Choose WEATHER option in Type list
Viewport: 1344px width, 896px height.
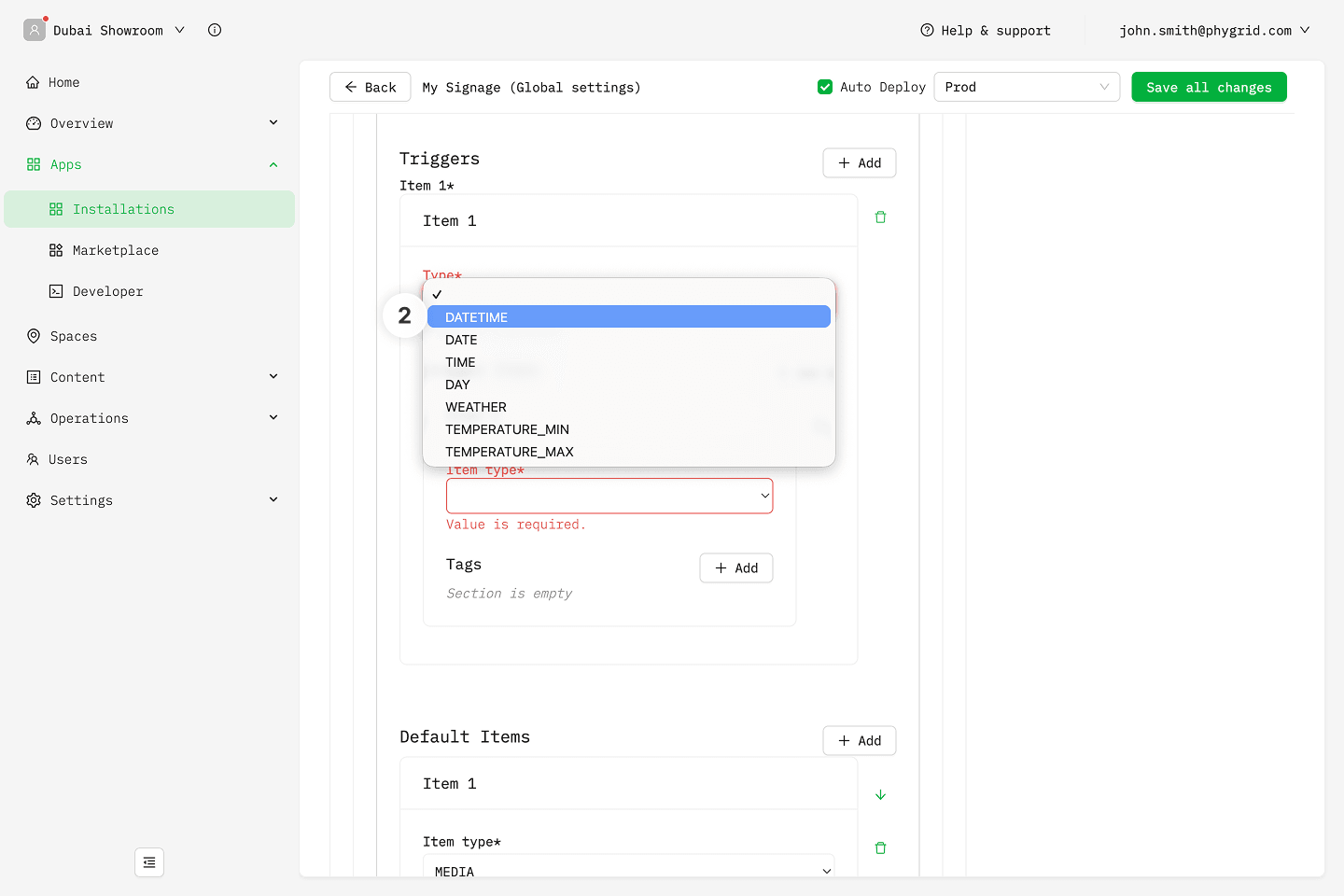pyautogui.click(x=476, y=407)
